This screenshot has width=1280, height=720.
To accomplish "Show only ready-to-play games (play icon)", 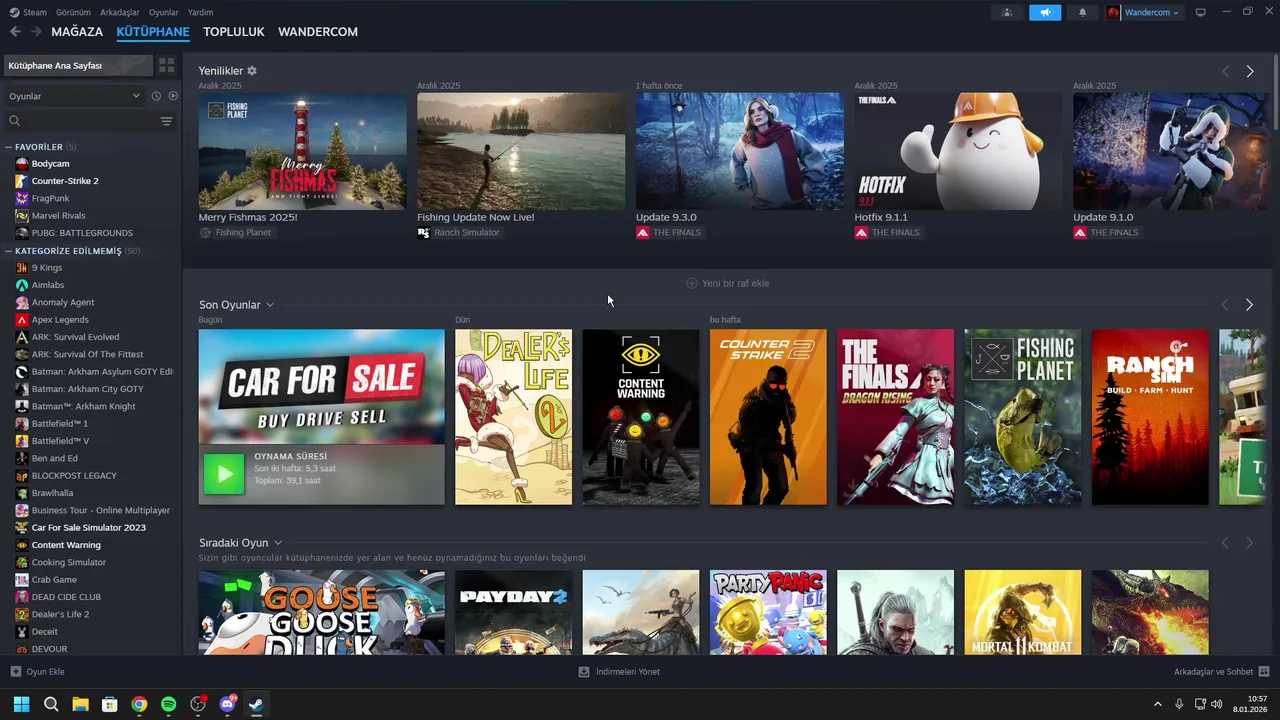I will pos(173,96).
